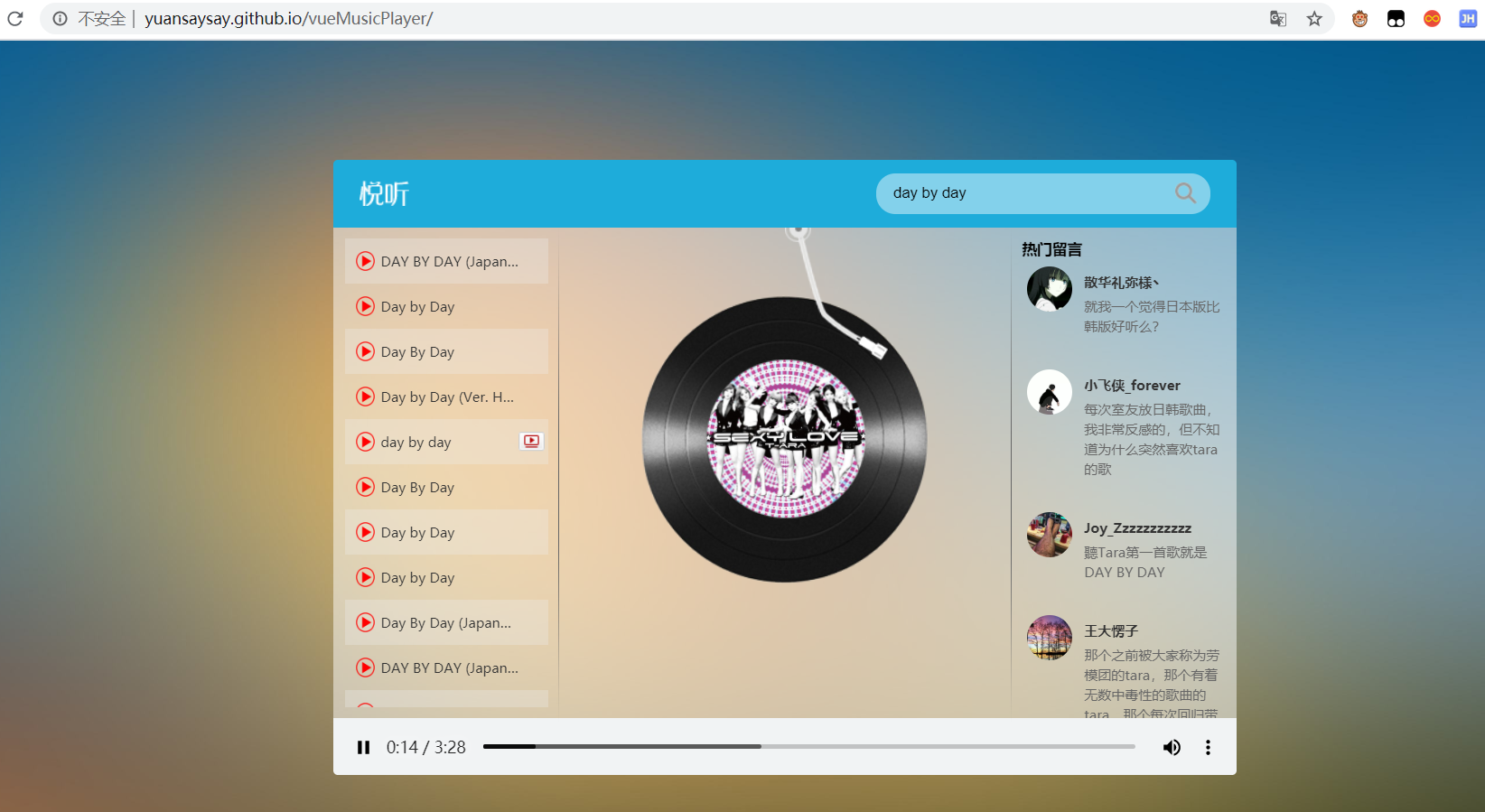Click avatar of user Joy_Zzzzzzzzzzz
Screen dimensions: 1485x812
click(x=1050, y=535)
